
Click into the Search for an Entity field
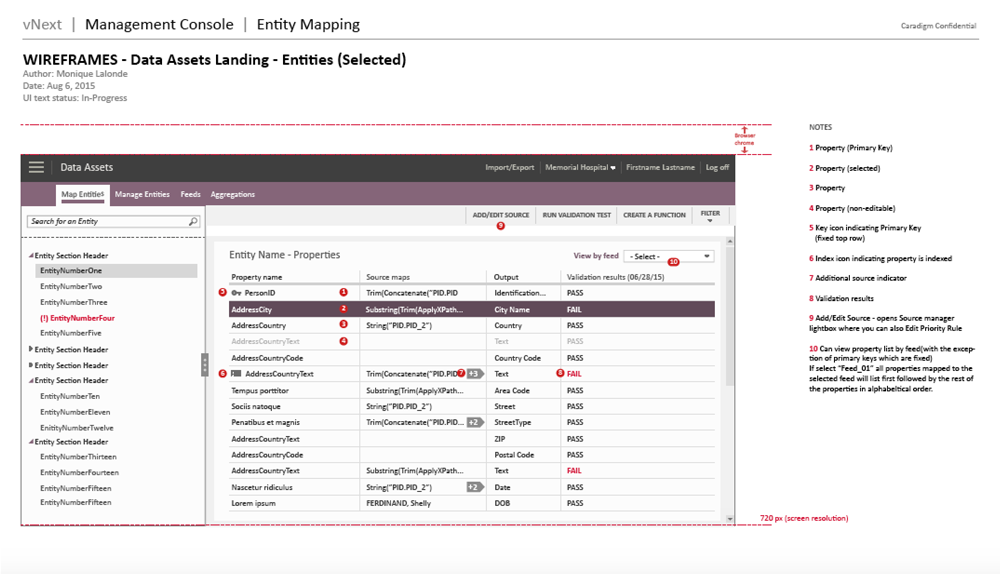[x=105, y=221]
